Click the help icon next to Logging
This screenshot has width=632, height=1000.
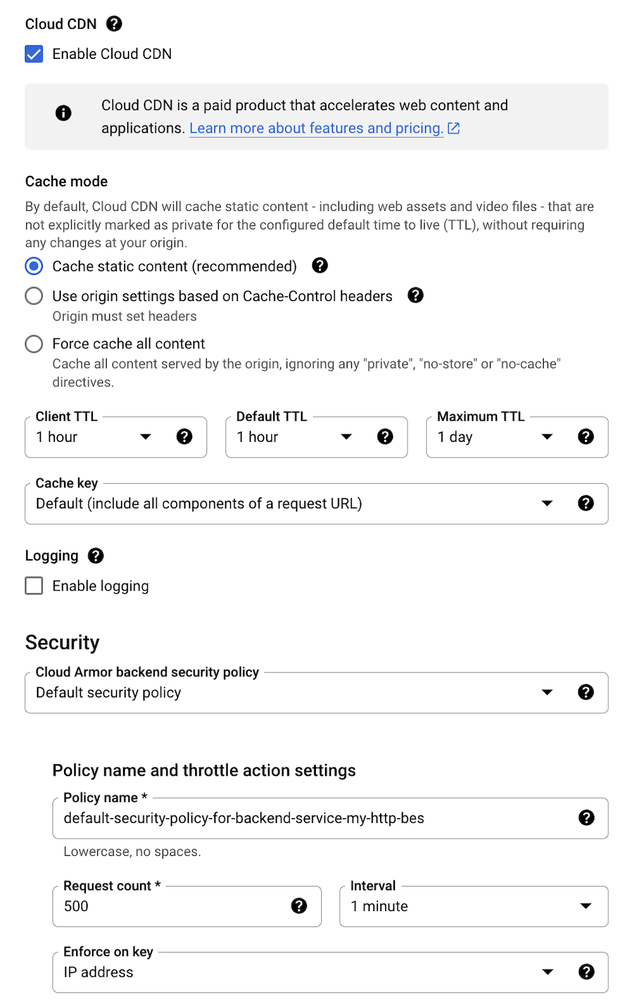96,556
